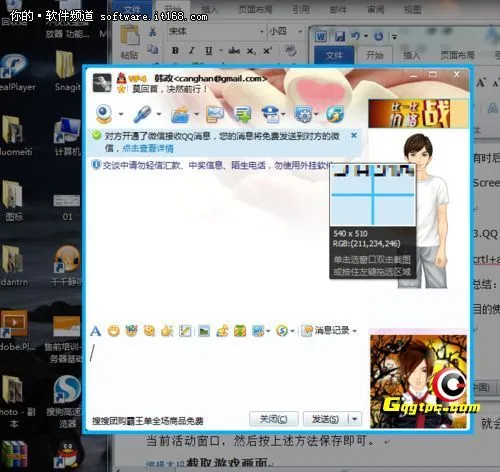Click Save in Word quick access toolbar
Image resolution: width=500 pixels, height=472 pixels.
339,36
